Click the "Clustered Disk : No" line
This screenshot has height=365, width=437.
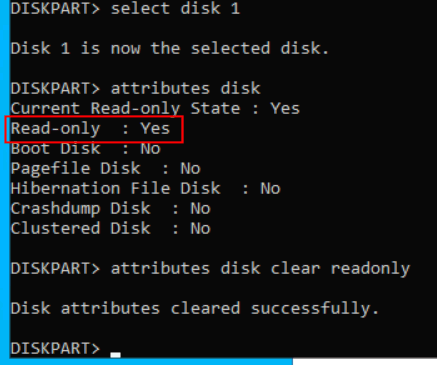click(x=110, y=228)
